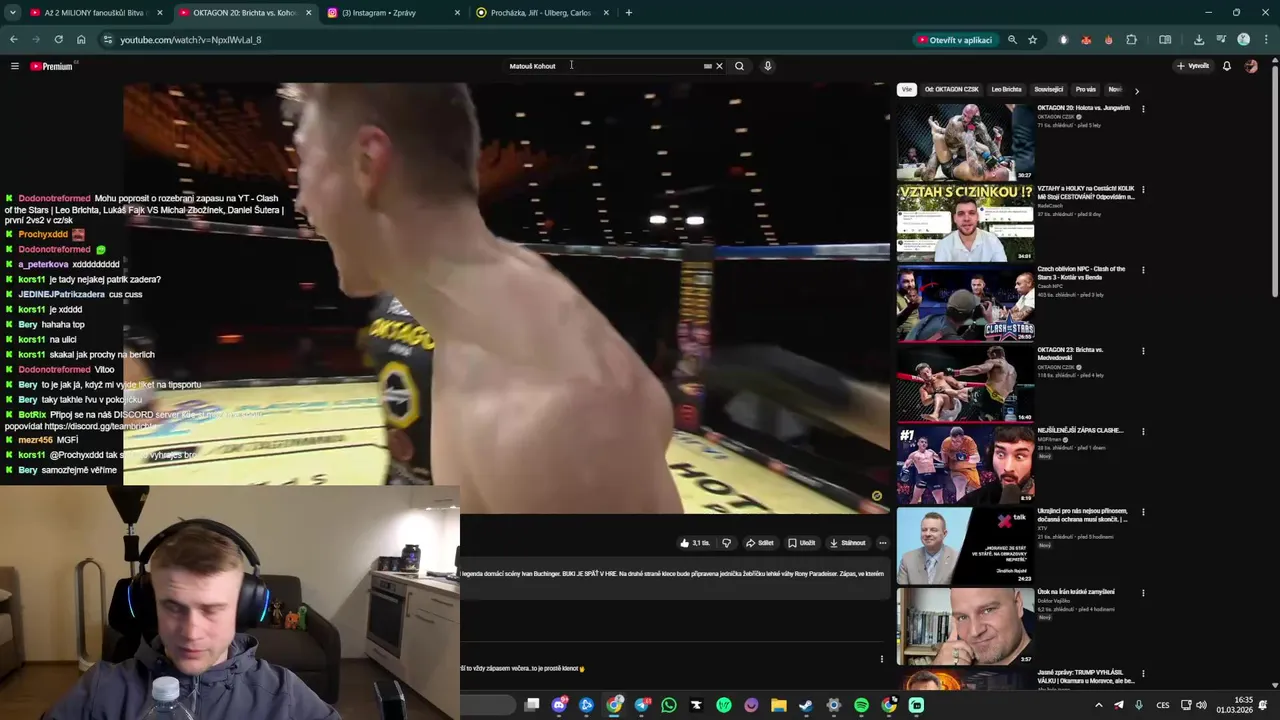This screenshot has width=1280, height=720.
Task: Clear the search box with X icon
Action: [719, 66]
